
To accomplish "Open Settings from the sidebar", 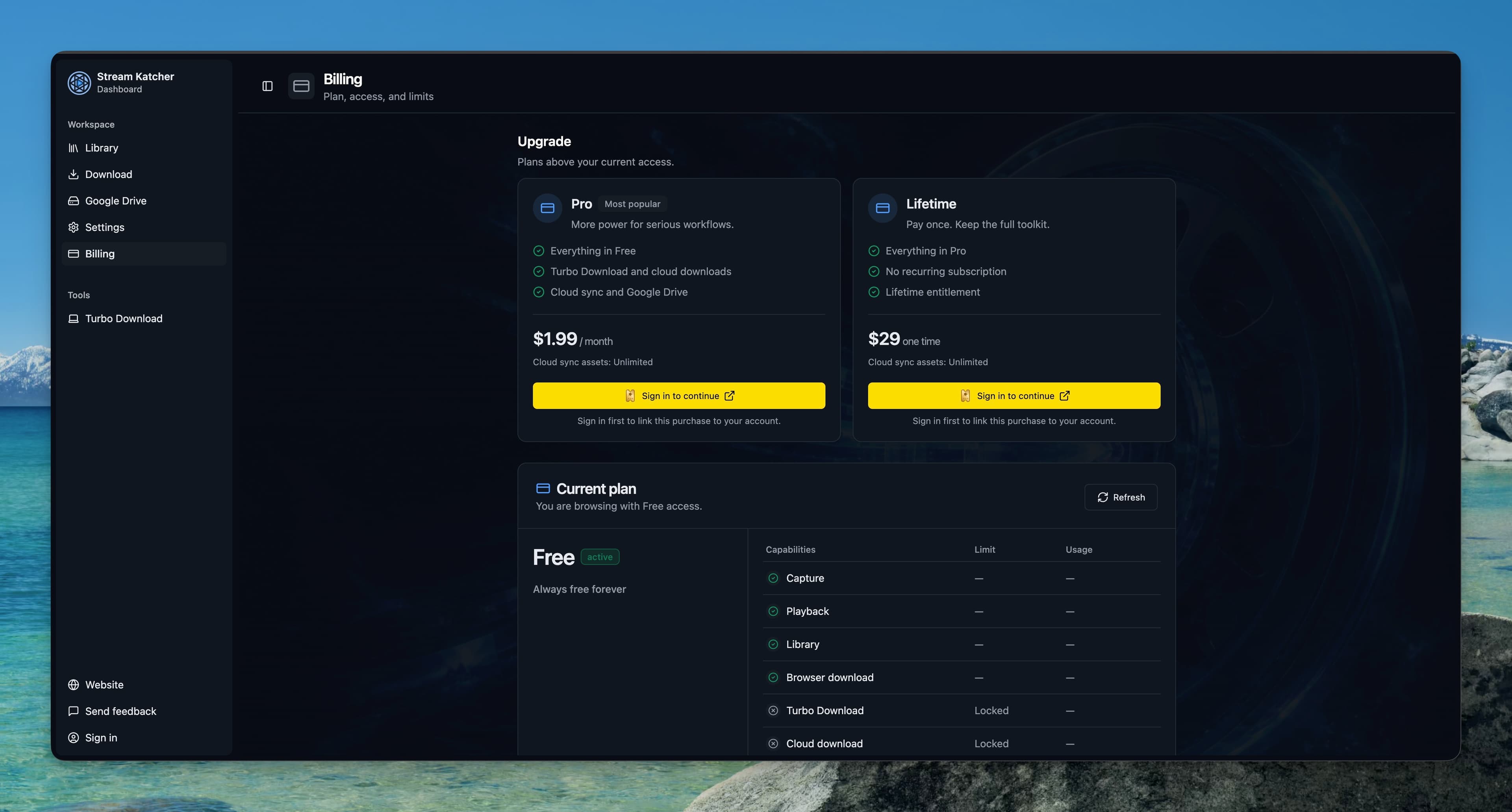I will pos(144,227).
